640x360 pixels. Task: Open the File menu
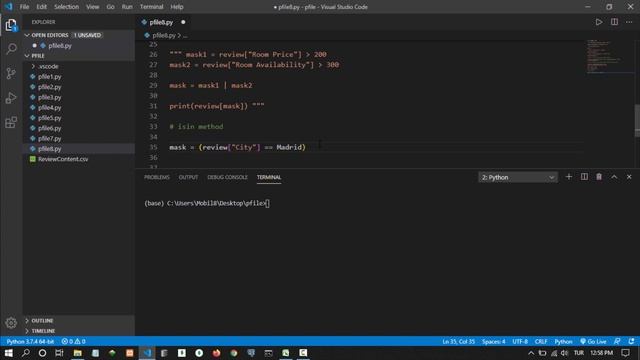click(24, 7)
